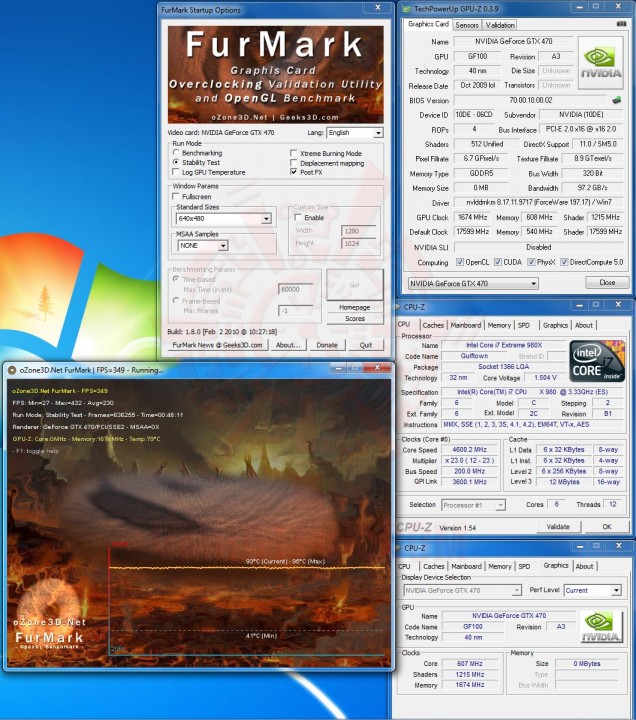Click the Close button in GPU-Z
This screenshot has height=720, width=636.
[607, 282]
